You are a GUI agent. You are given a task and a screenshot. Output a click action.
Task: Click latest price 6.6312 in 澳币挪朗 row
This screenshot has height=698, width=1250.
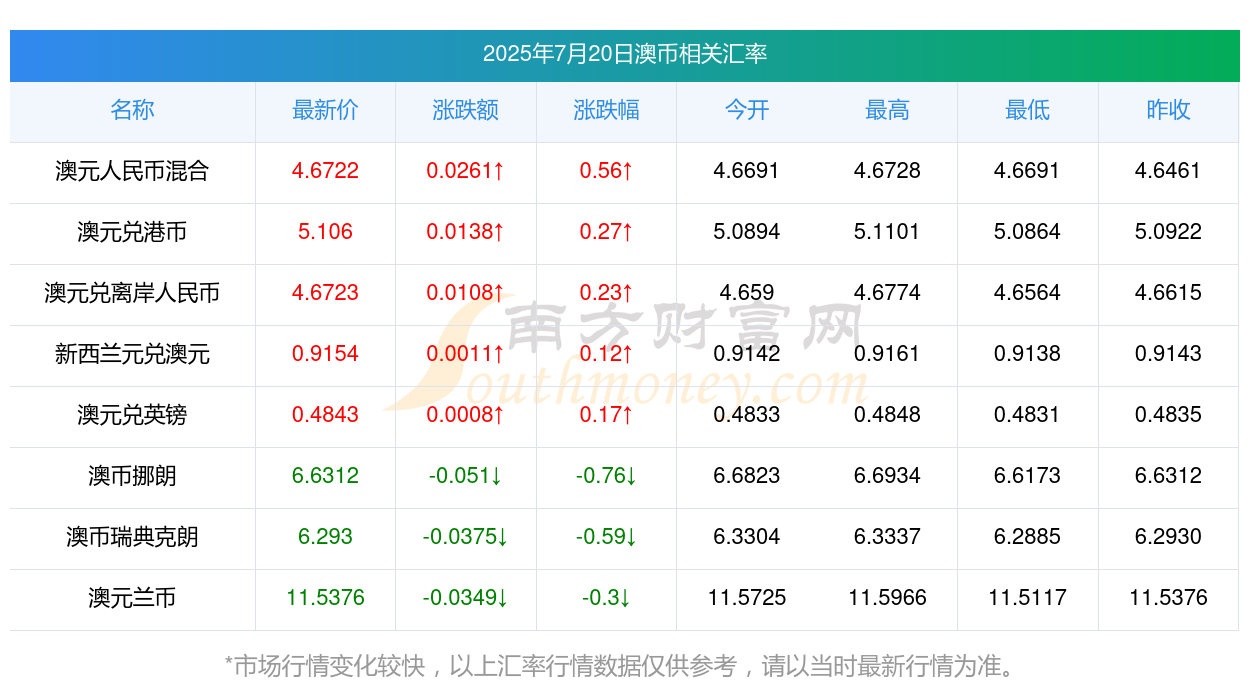click(x=325, y=476)
